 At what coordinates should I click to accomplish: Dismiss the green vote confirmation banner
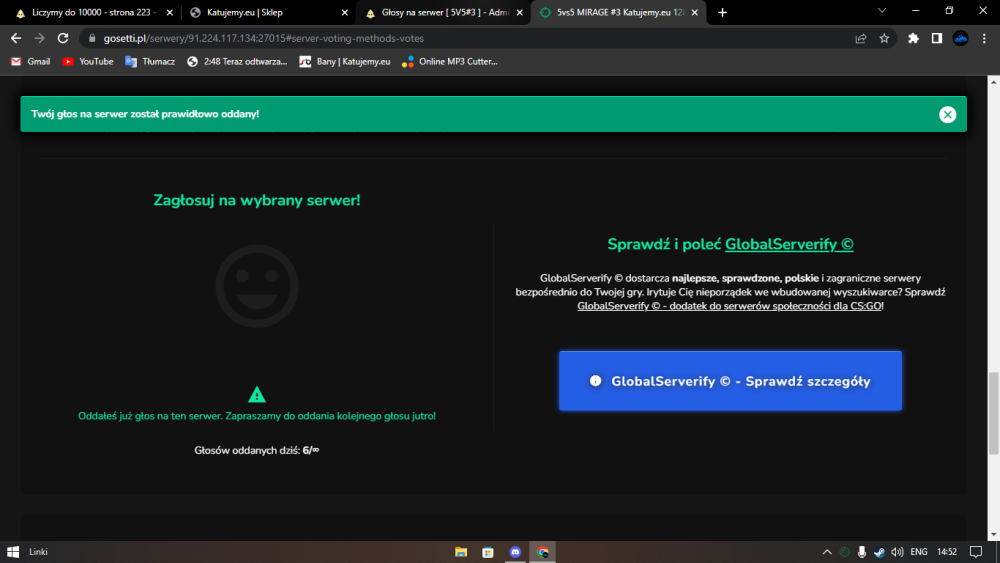947,115
